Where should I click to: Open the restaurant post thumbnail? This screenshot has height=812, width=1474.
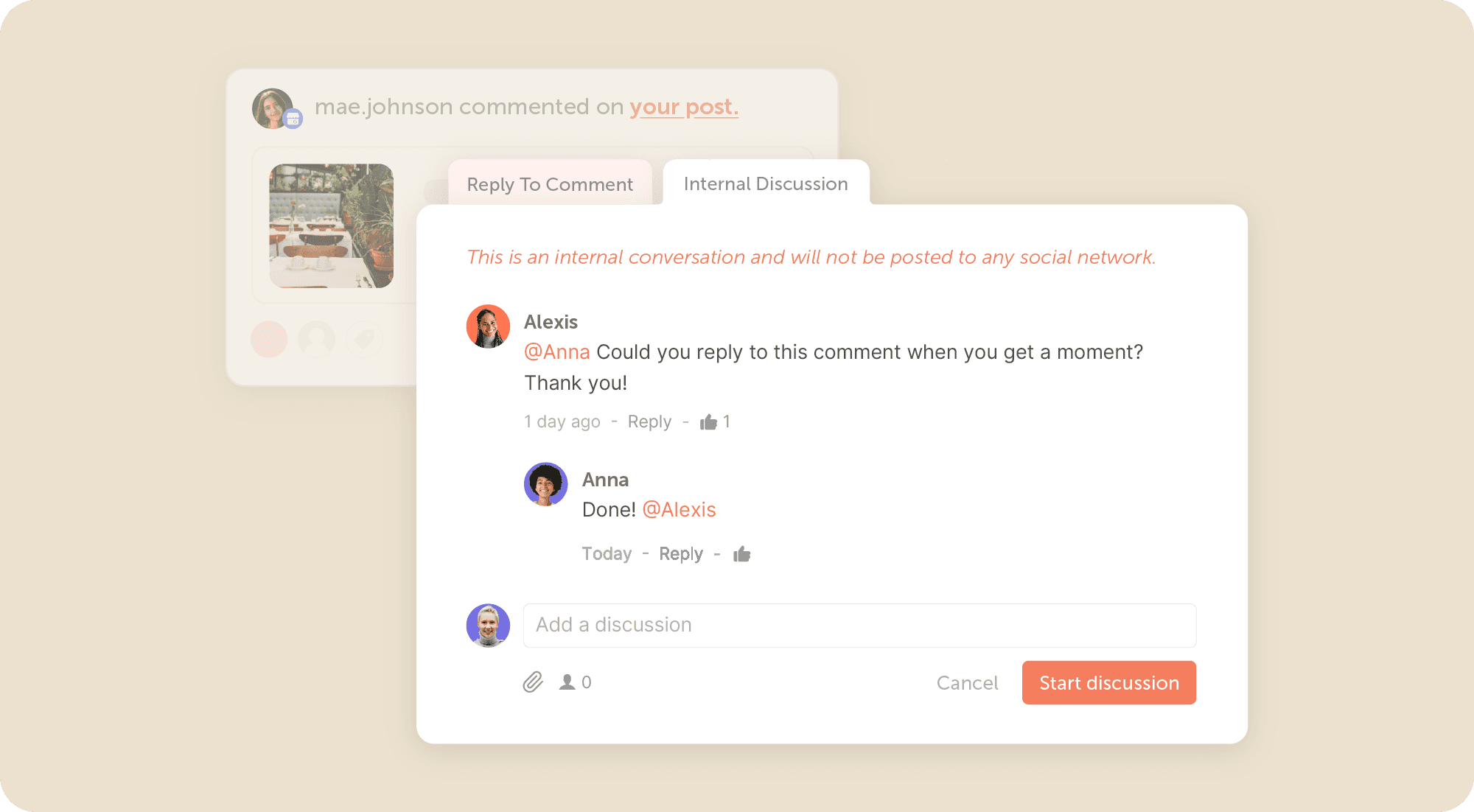click(331, 225)
